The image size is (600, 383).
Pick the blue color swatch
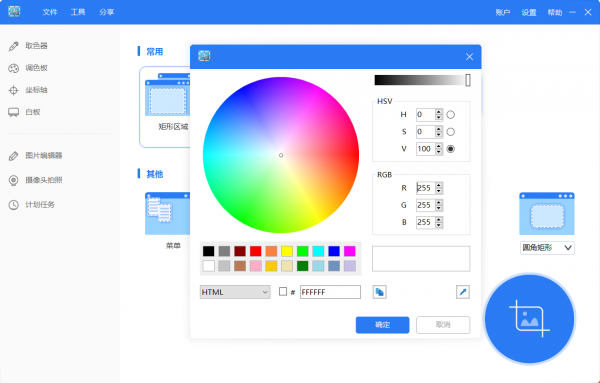(x=334, y=251)
